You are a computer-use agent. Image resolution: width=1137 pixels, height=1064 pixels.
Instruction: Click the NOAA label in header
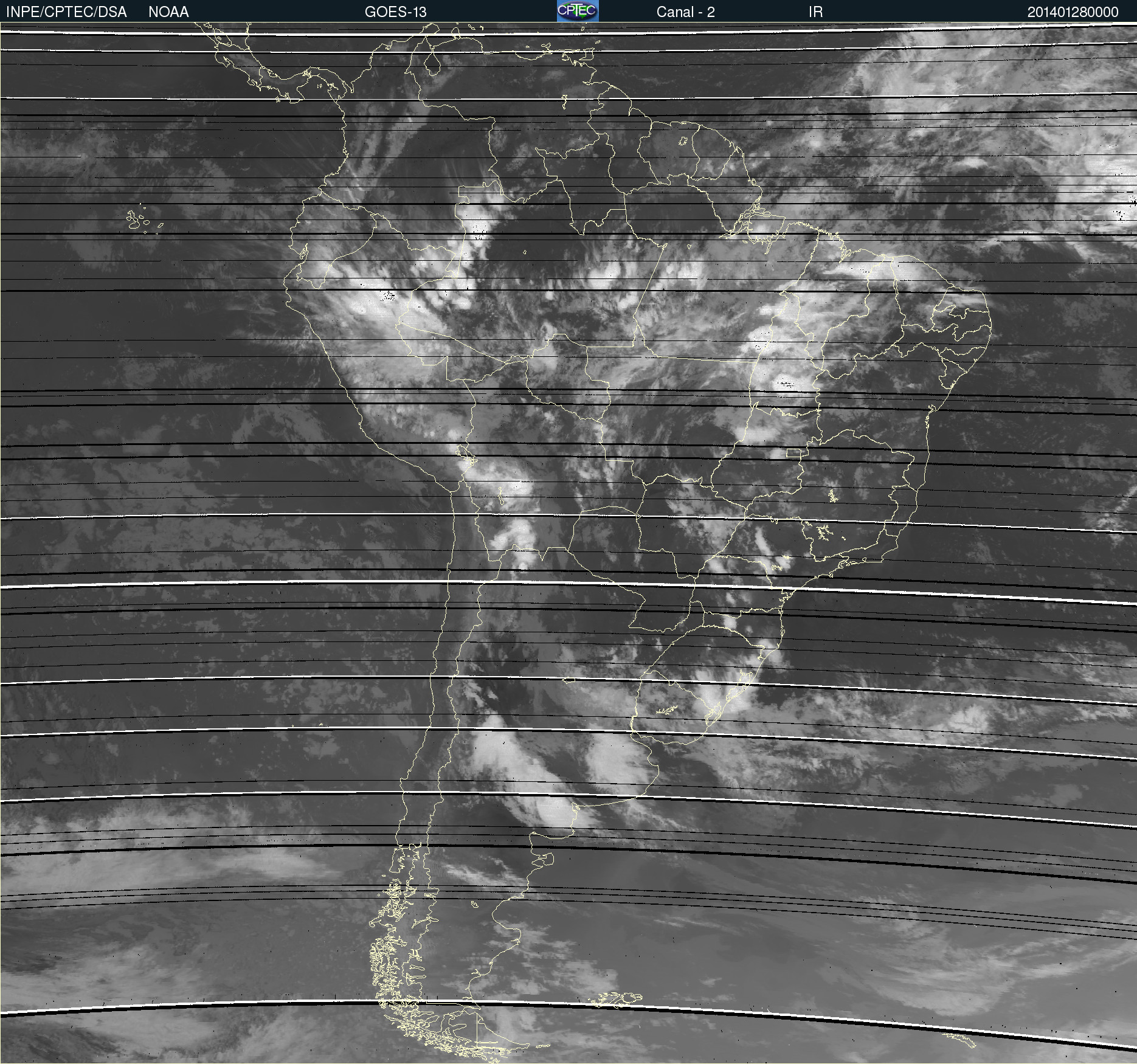pyautogui.click(x=168, y=12)
